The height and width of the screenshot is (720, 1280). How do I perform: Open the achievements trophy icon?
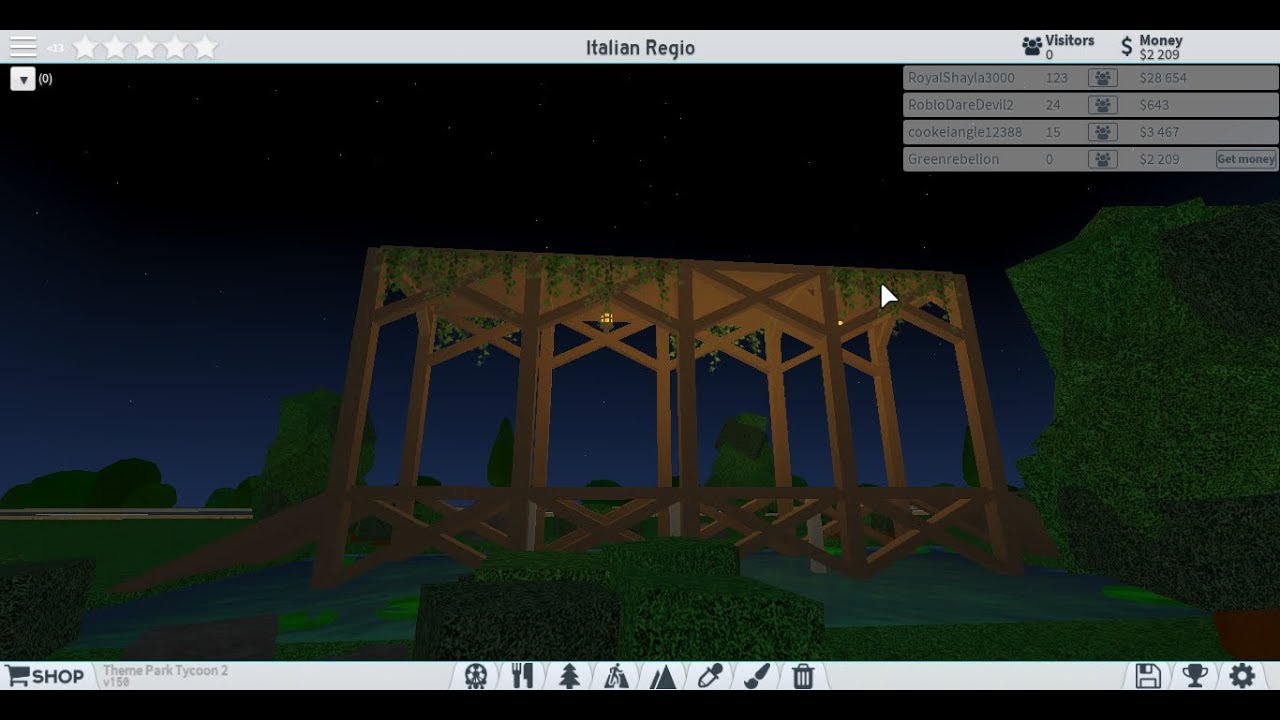pos(1195,676)
